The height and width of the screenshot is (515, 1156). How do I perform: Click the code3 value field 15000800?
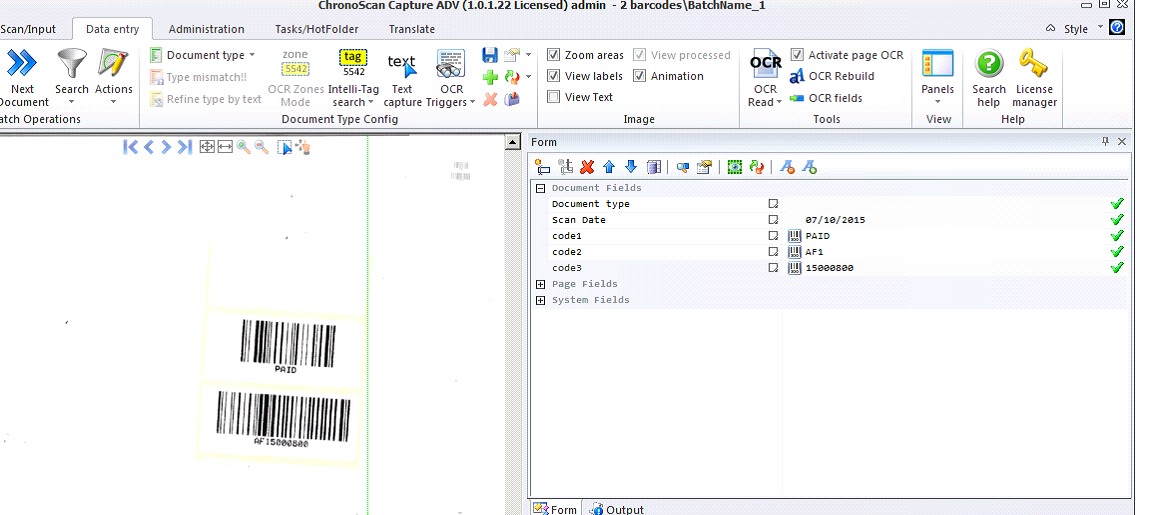[x=829, y=268]
